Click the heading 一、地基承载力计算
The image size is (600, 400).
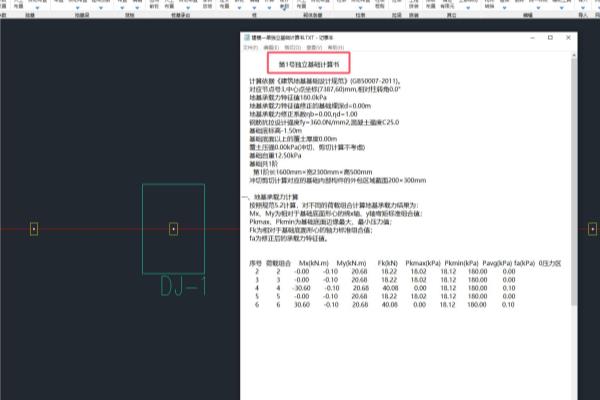[x=271, y=197]
